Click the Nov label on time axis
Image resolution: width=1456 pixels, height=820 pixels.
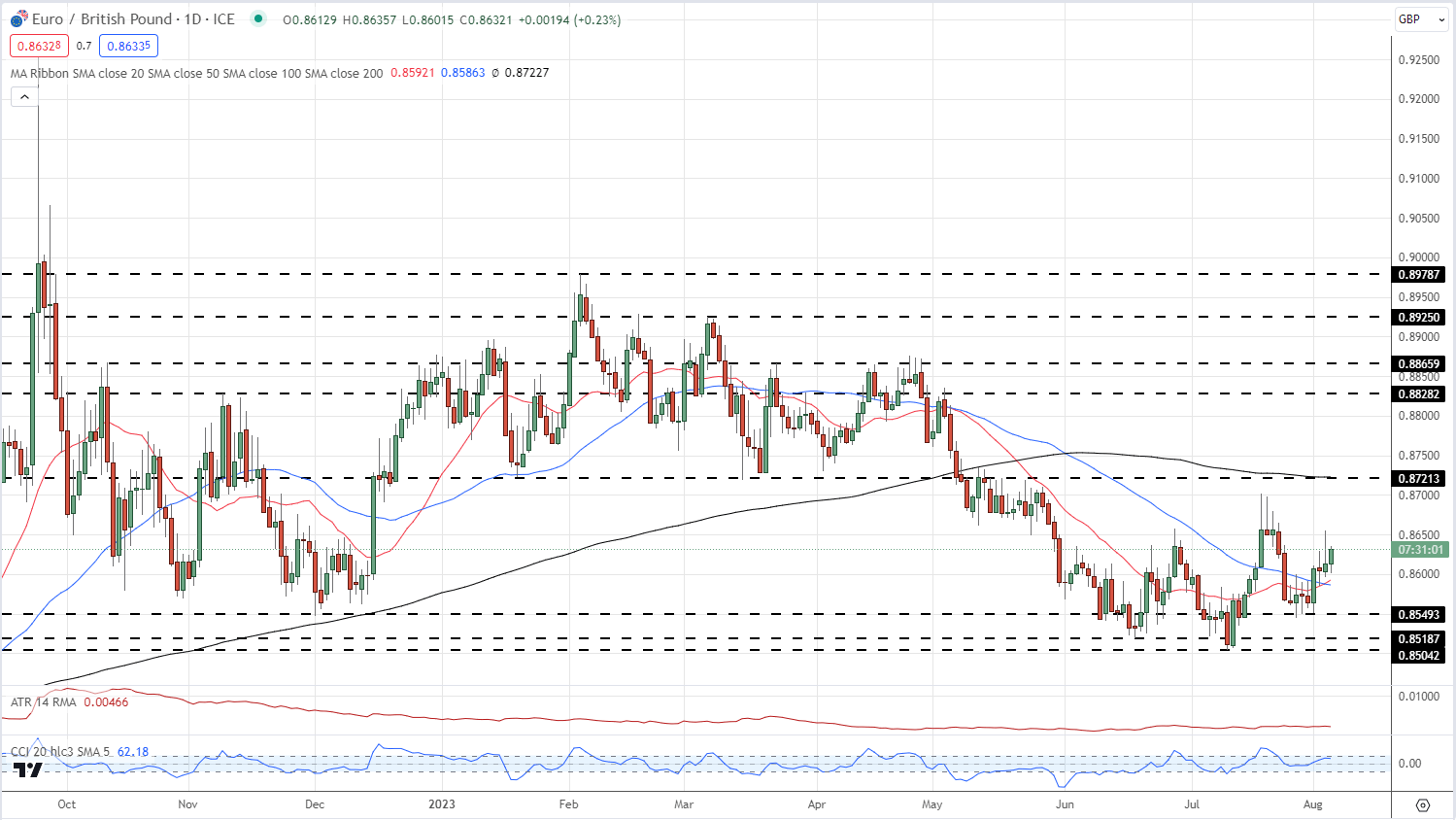coord(188,804)
